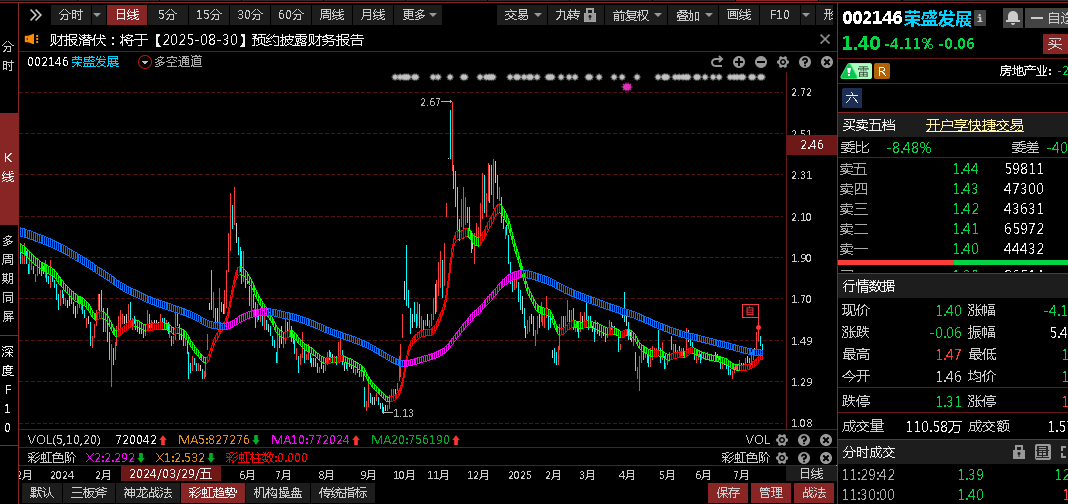Click the 日线 label on time axis
Viewport: 1068px width, 504px height.
point(811,474)
